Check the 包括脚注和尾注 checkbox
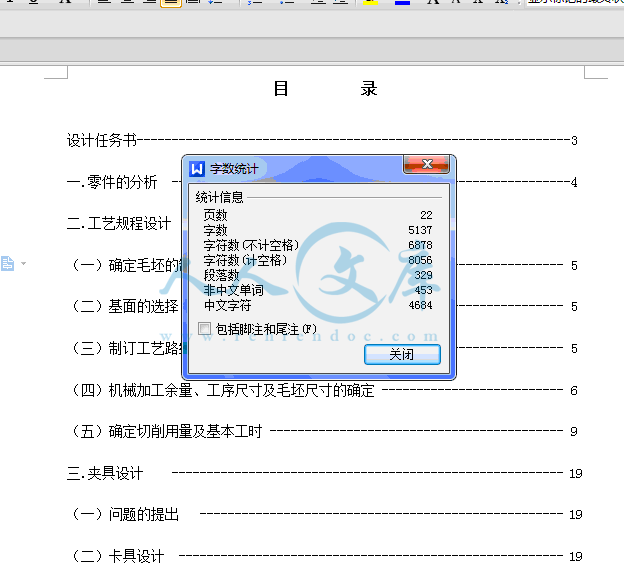This screenshot has height=586, width=624. (205, 329)
